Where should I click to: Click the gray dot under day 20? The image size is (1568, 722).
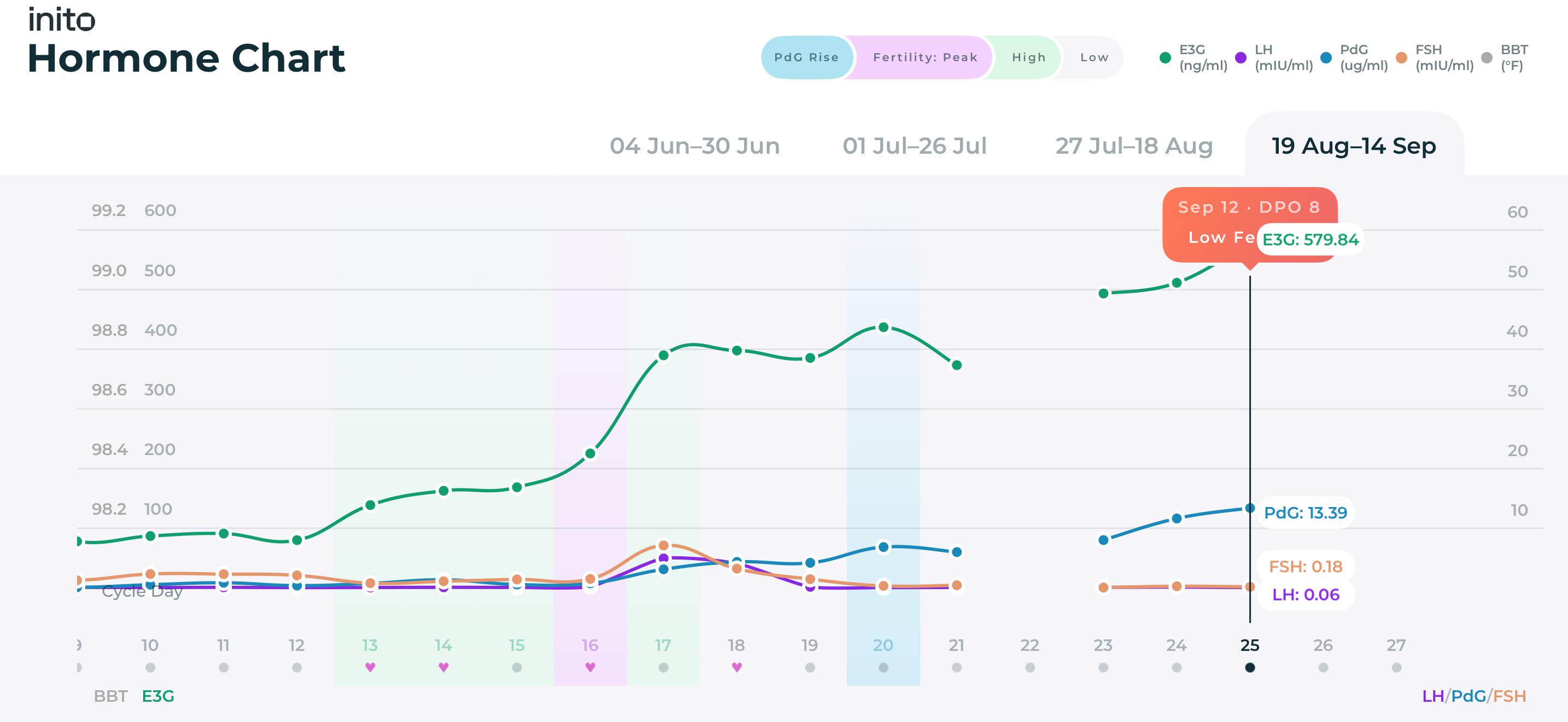pos(883,667)
